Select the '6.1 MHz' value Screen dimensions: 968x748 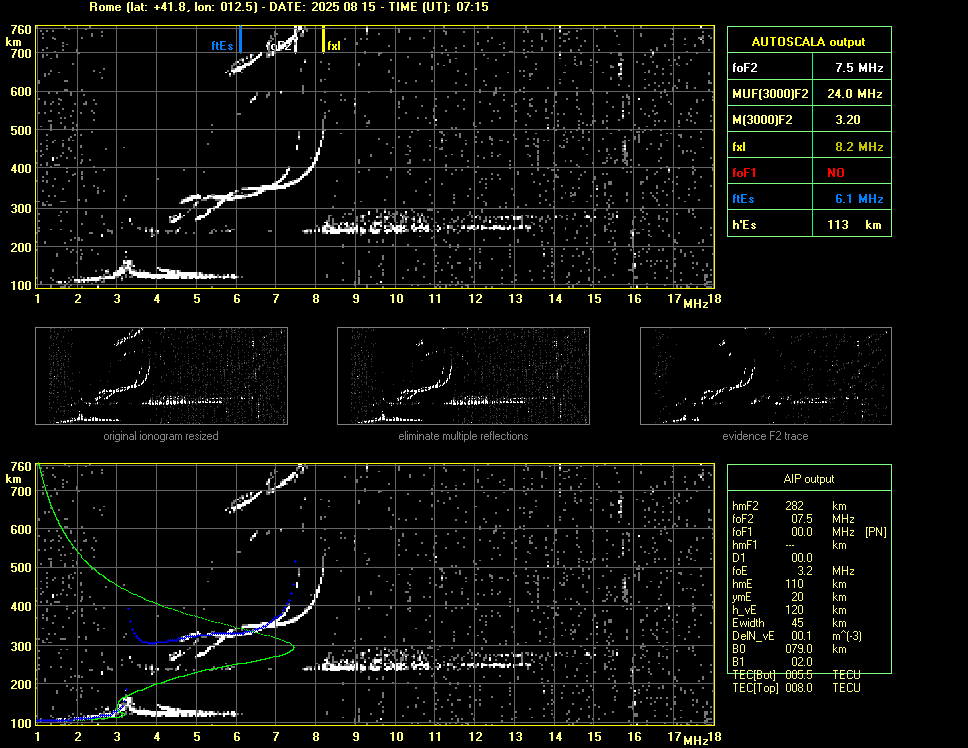859,199
